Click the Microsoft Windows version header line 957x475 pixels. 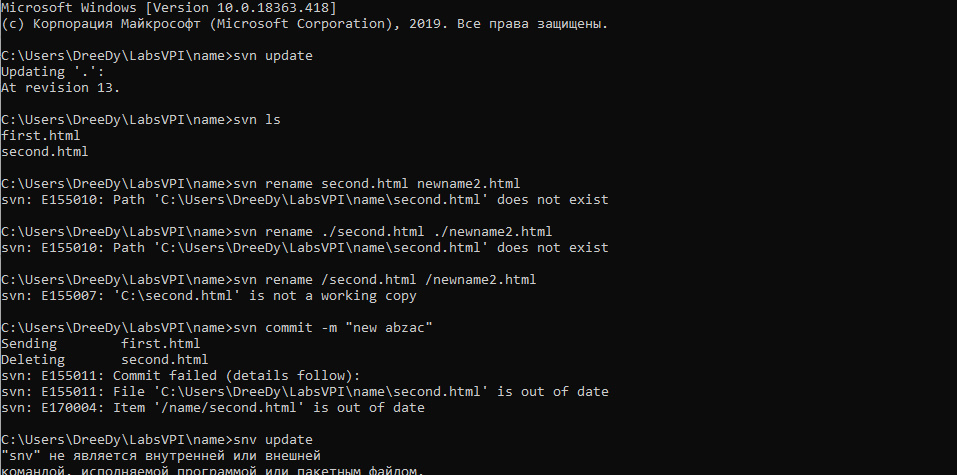tap(169, 8)
